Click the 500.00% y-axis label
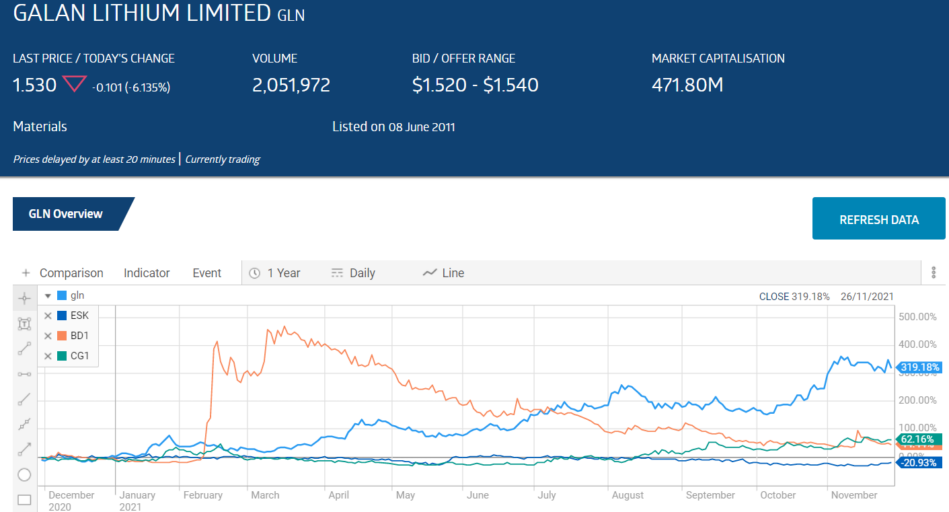 click(x=918, y=317)
